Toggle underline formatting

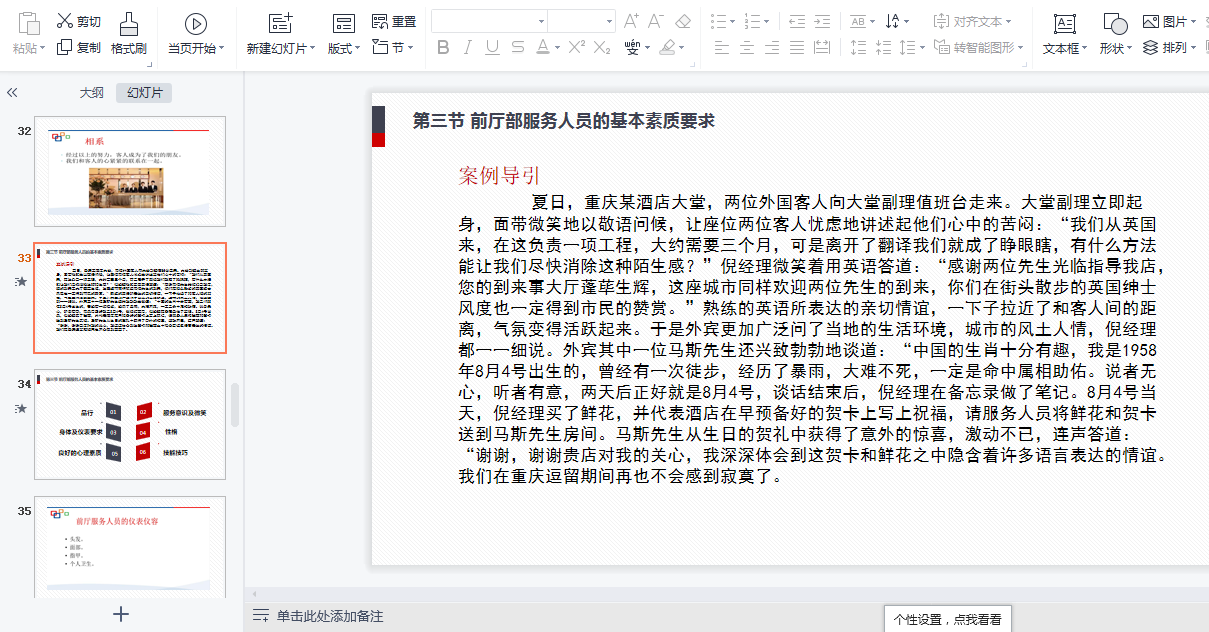492,47
